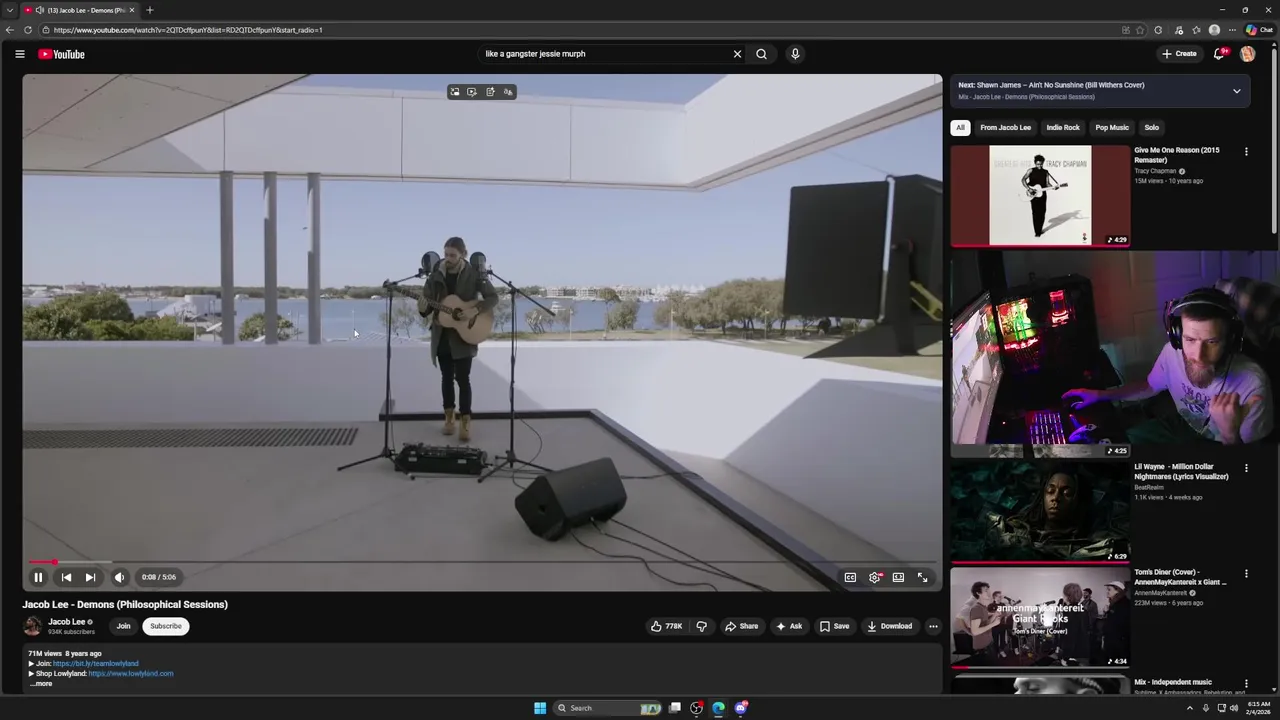Select From Jacob Lee filter chip
This screenshot has height=720, width=1280.
tap(1005, 128)
